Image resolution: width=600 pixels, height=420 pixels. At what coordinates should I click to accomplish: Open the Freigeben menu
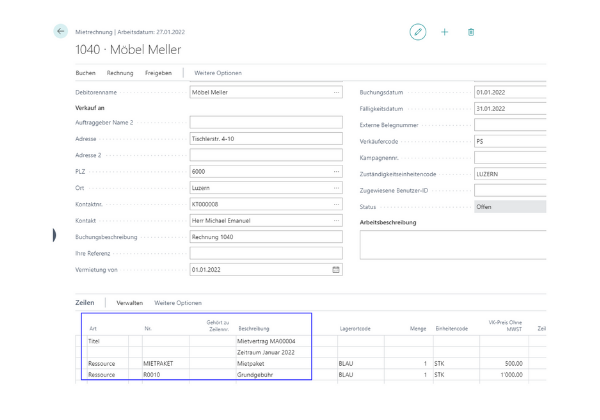[x=157, y=73]
